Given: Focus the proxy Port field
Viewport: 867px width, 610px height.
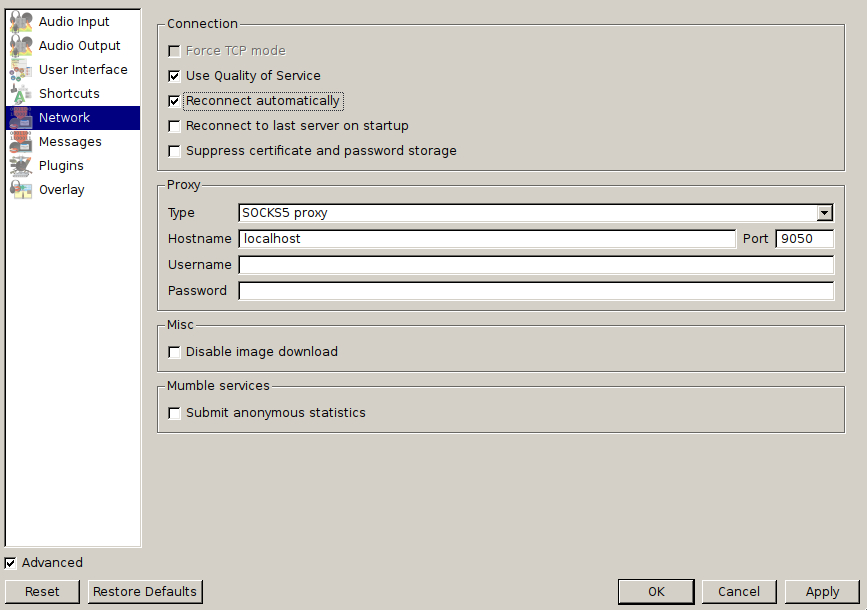Looking at the screenshot, I should 804,239.
